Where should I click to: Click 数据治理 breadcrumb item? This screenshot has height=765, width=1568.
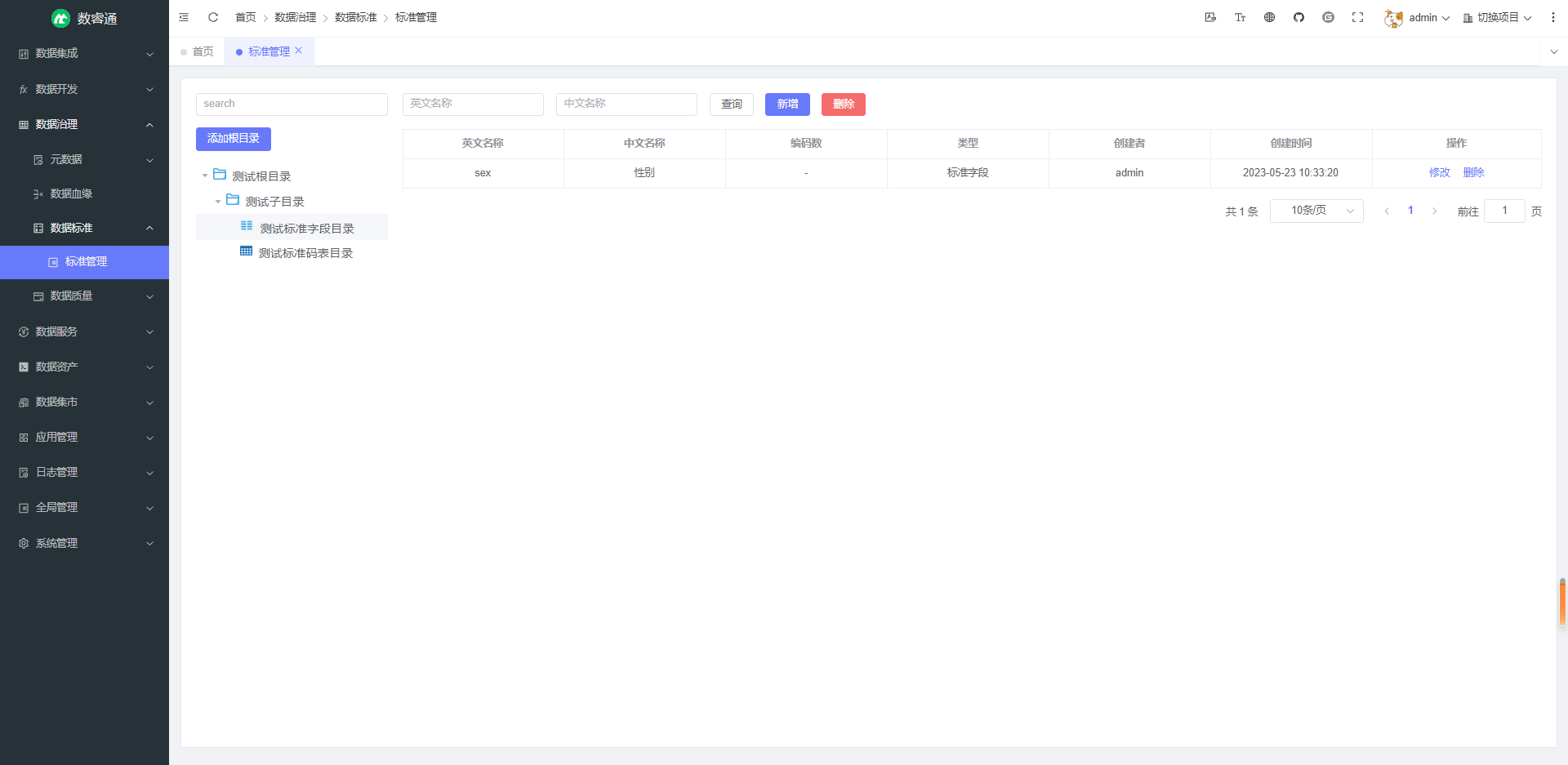point(295,17)
